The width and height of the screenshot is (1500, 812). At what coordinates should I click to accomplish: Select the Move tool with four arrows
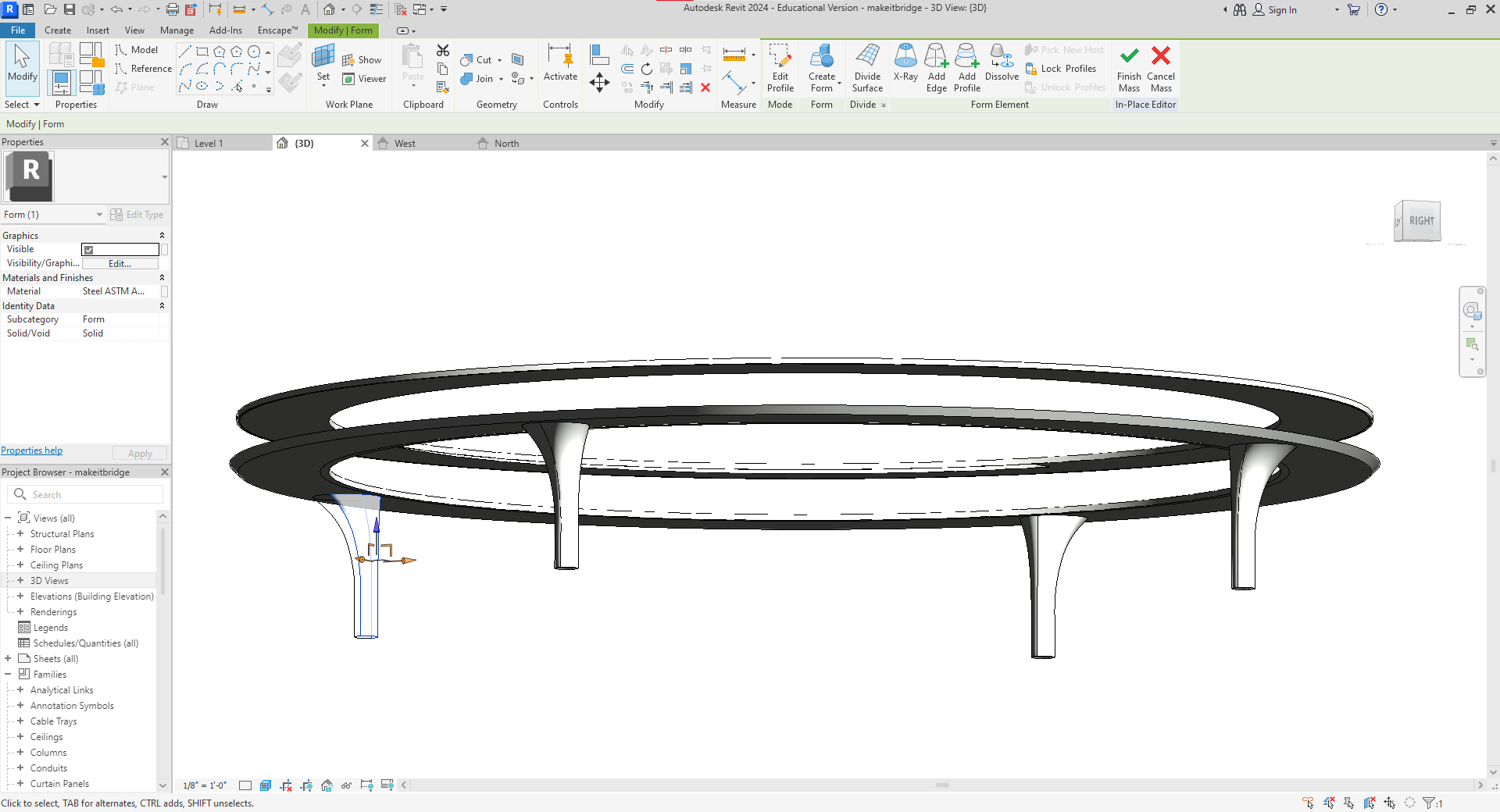[599, 82]
